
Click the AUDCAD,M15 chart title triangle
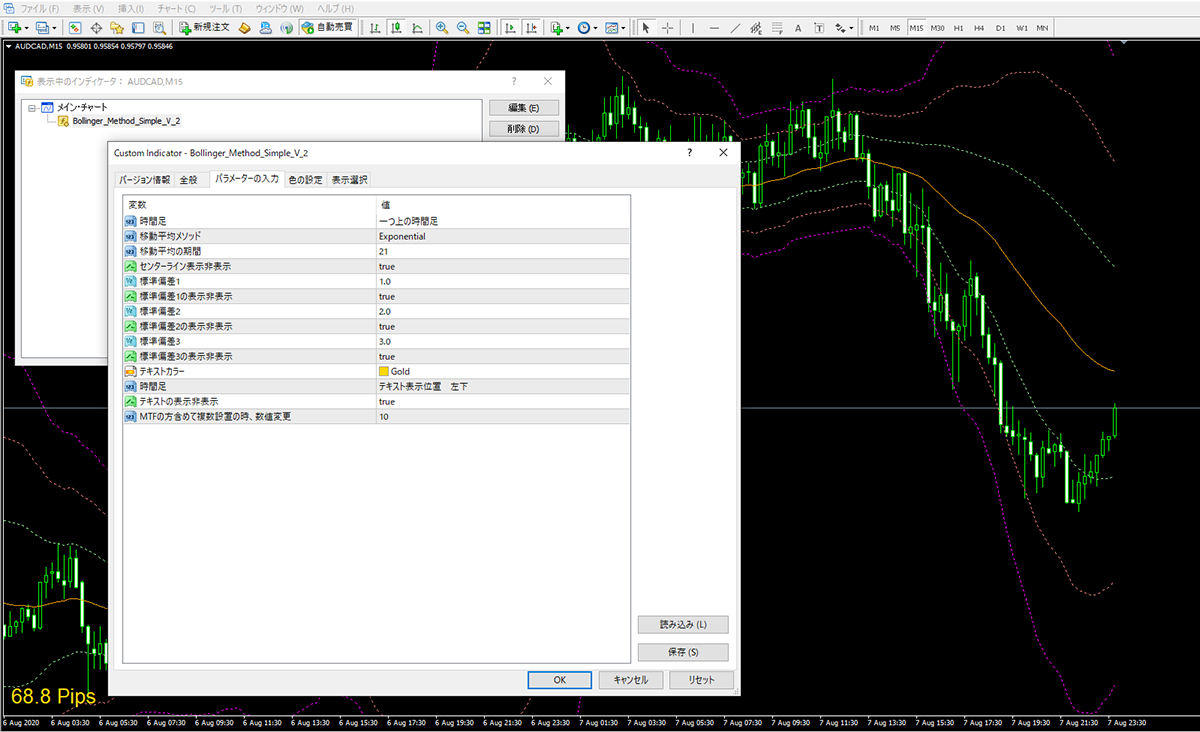click(x=8, y=46)
